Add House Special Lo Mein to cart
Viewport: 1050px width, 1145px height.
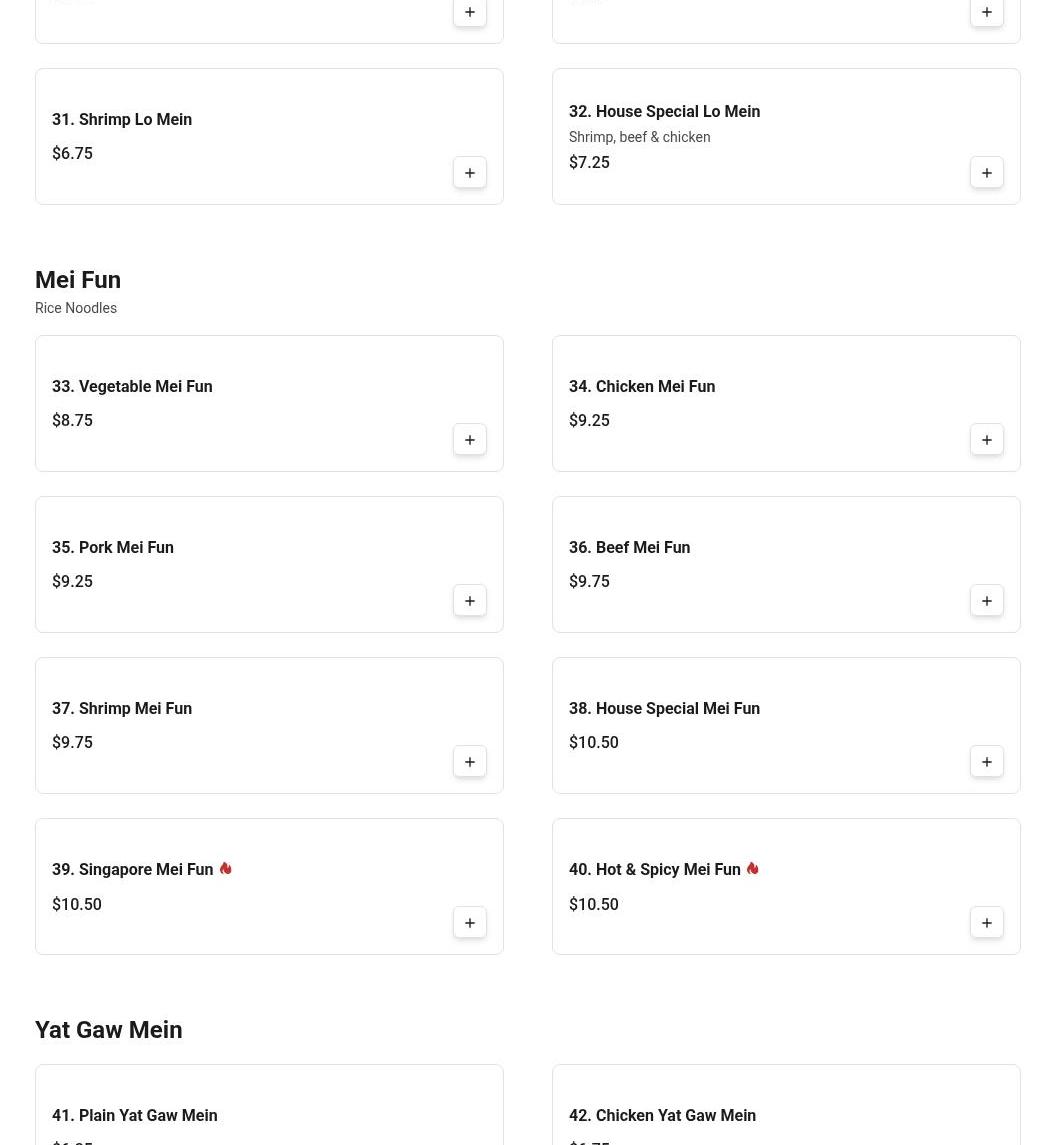click(x=987, y=173)
